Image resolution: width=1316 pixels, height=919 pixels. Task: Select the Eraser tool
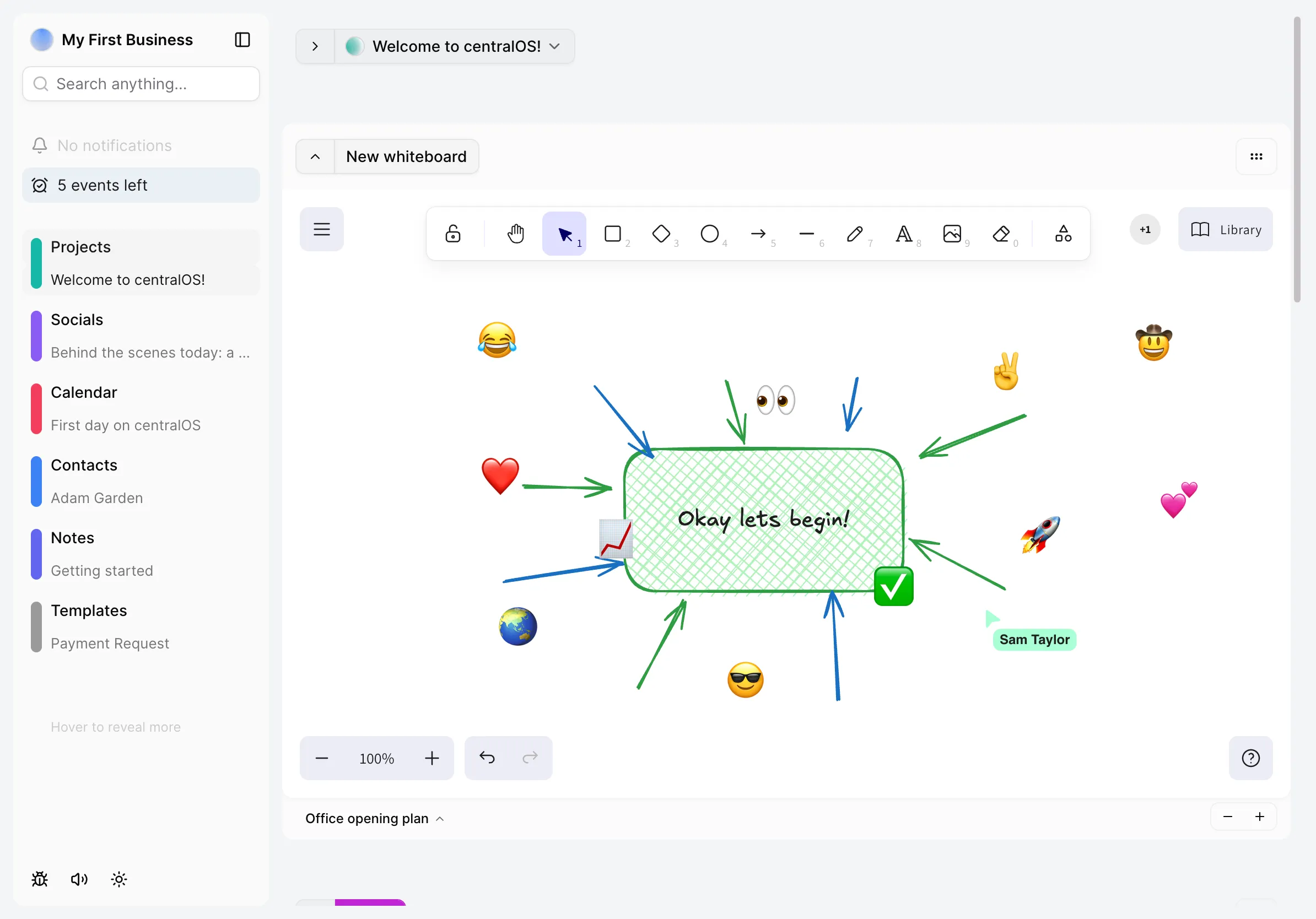pyautogui.click(x=1001, y=234)
